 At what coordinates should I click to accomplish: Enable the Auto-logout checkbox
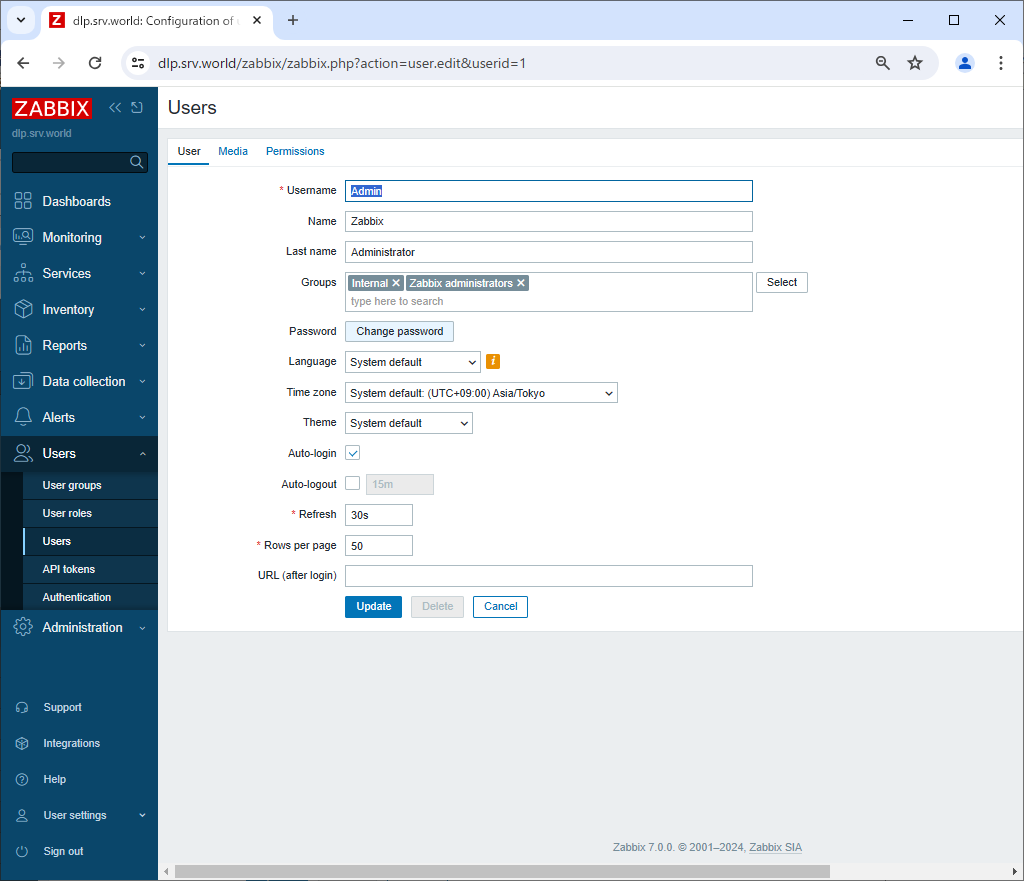[x=352, y=484]
